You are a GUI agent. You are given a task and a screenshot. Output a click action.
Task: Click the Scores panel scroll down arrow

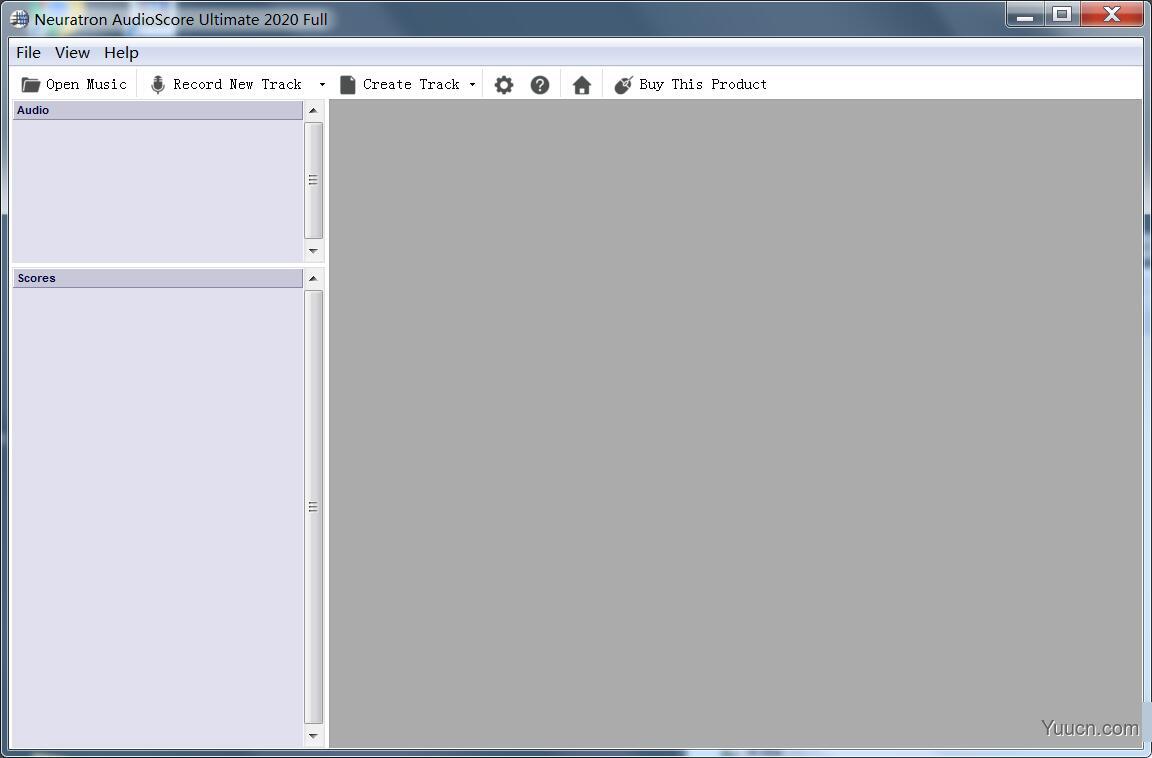[313, 736]
